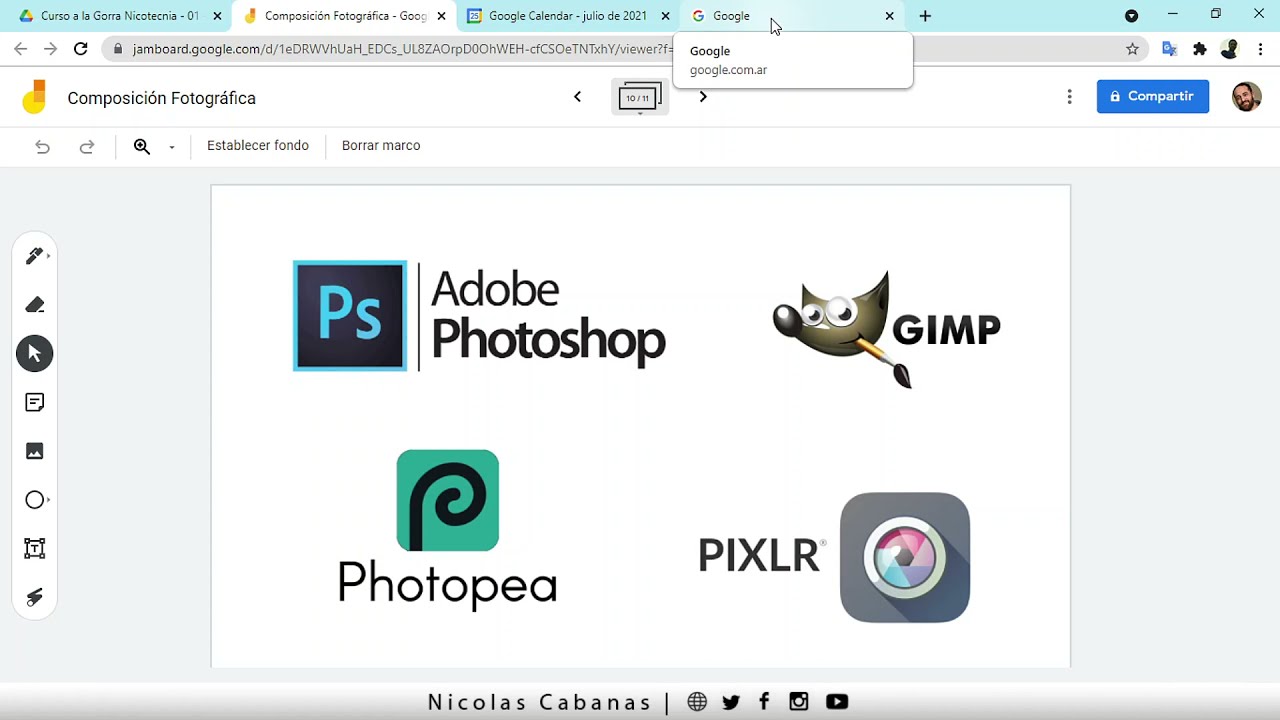Screen dimensions: 1280x720
Task: Expand the frame bar 10 / 11
Action: (640, 98)
